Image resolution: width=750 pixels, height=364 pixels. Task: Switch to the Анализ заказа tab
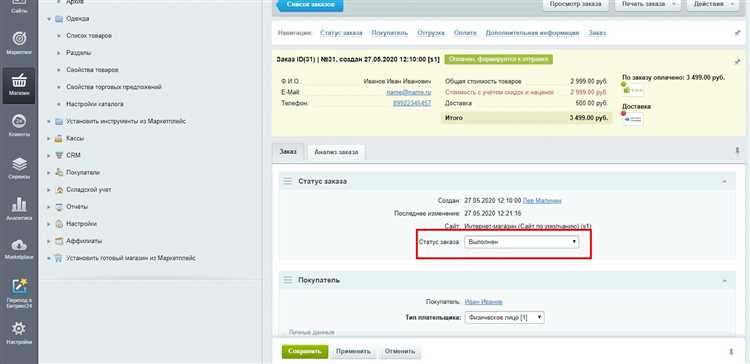pos(336,152)
